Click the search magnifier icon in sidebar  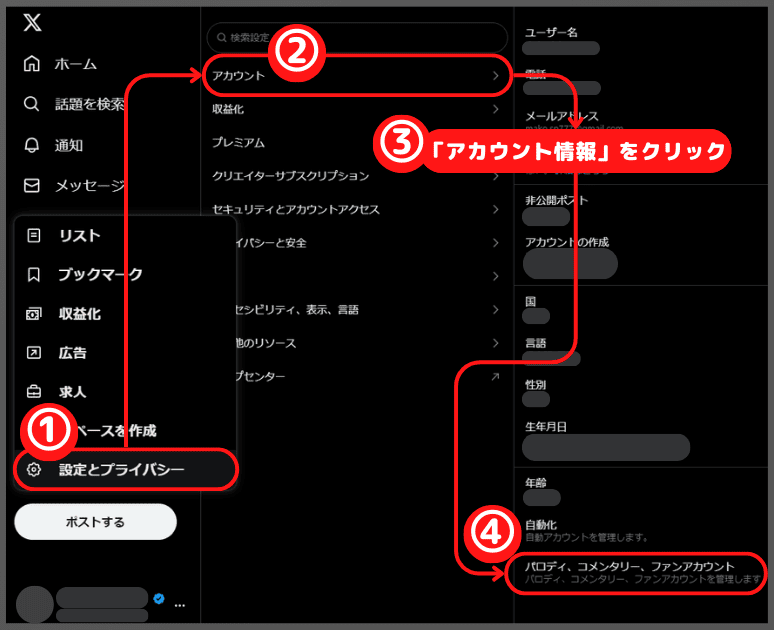click(33, 104)
